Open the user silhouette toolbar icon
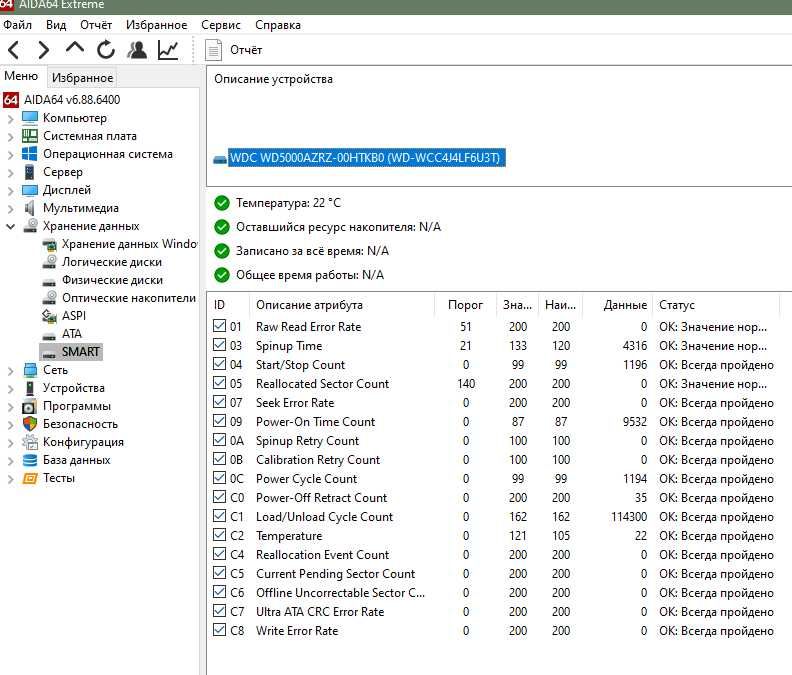Image resolution: width=792 pixels, height=675 pixels. click(x=137, y=50)
